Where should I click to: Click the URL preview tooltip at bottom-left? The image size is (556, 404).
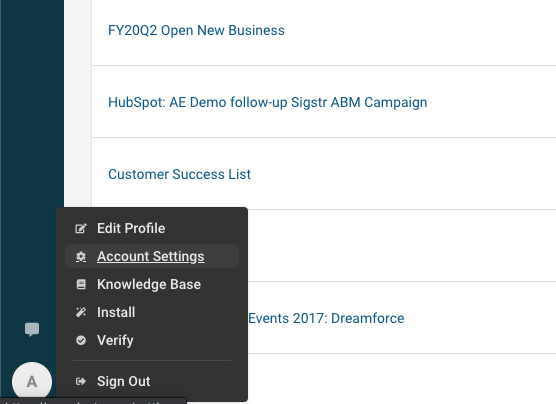pos(93,401)
